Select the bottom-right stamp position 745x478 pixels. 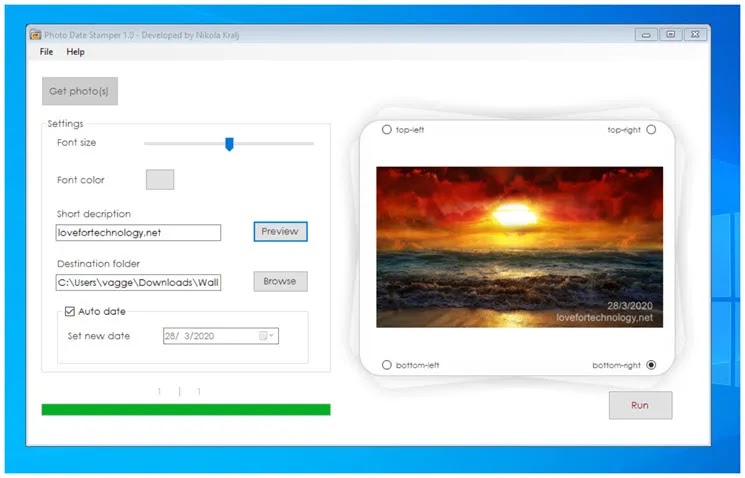click(651, 365)
